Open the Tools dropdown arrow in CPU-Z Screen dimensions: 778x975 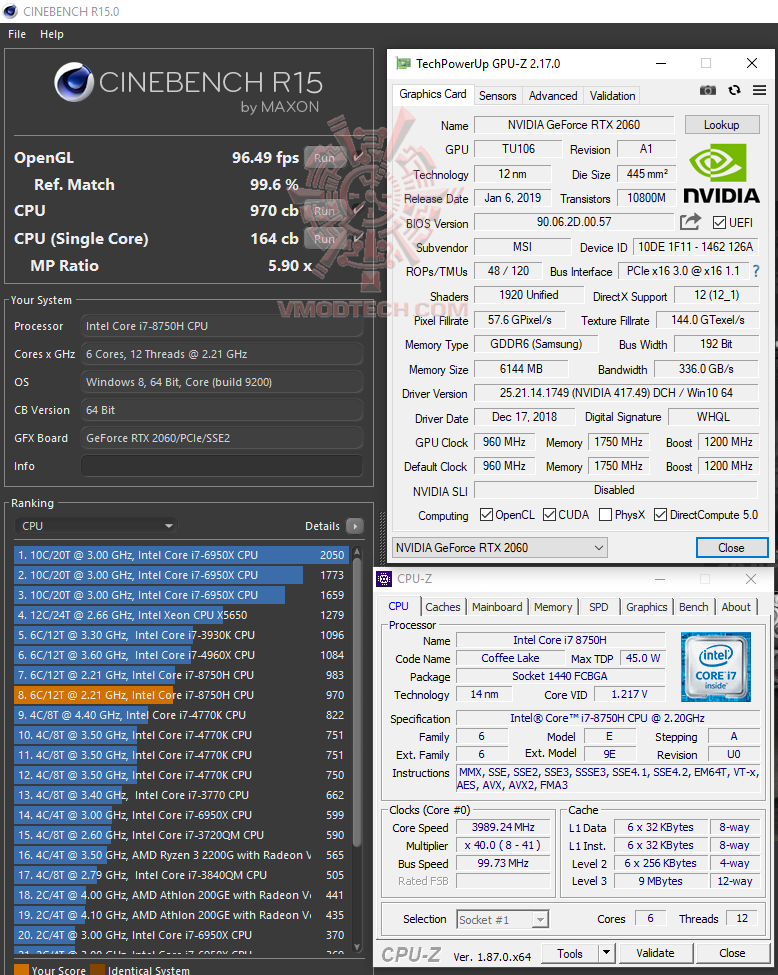[x=606, y=953]
